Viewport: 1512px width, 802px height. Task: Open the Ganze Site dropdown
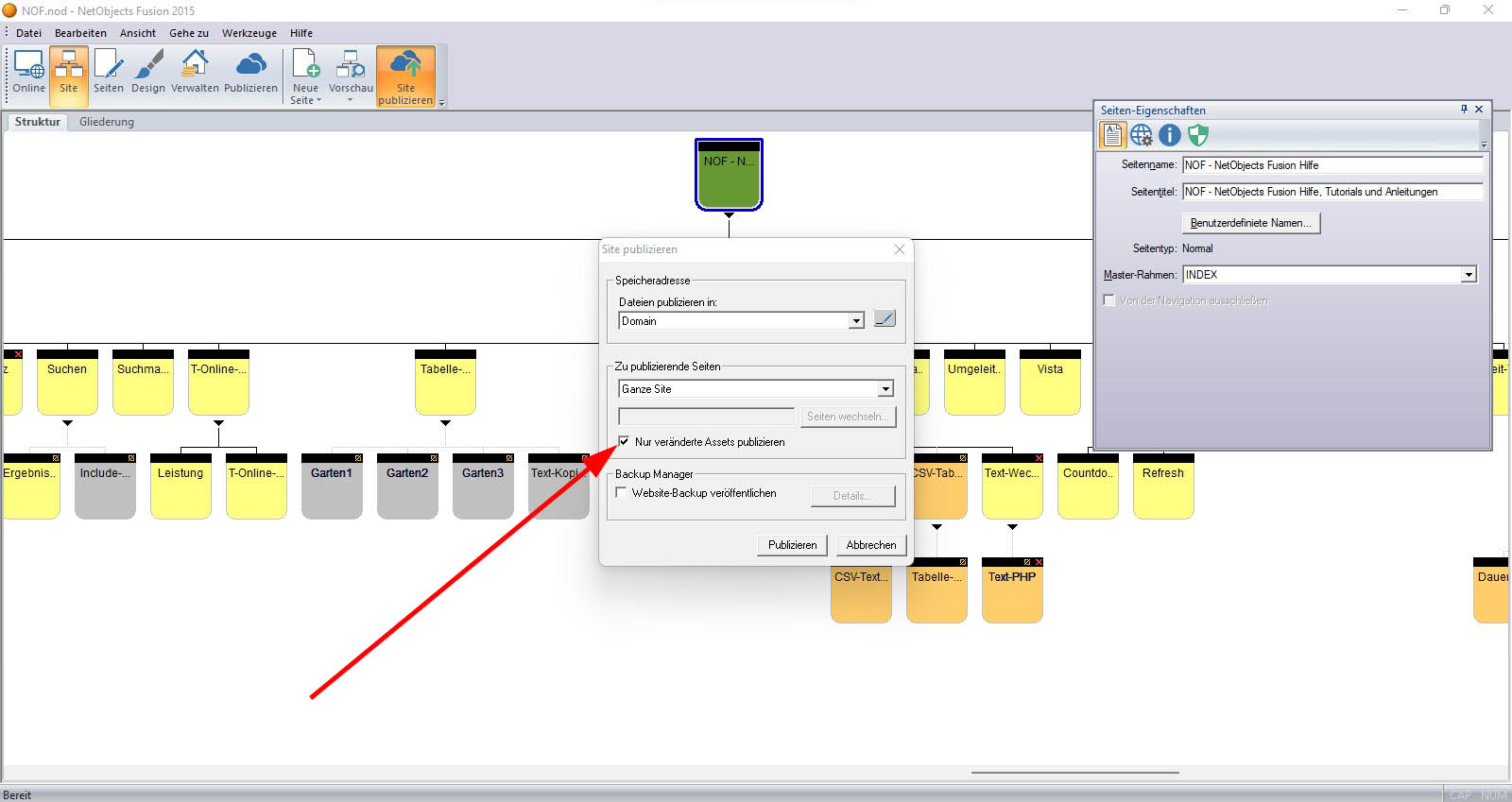pyautogui.click(x=885, y=389)
